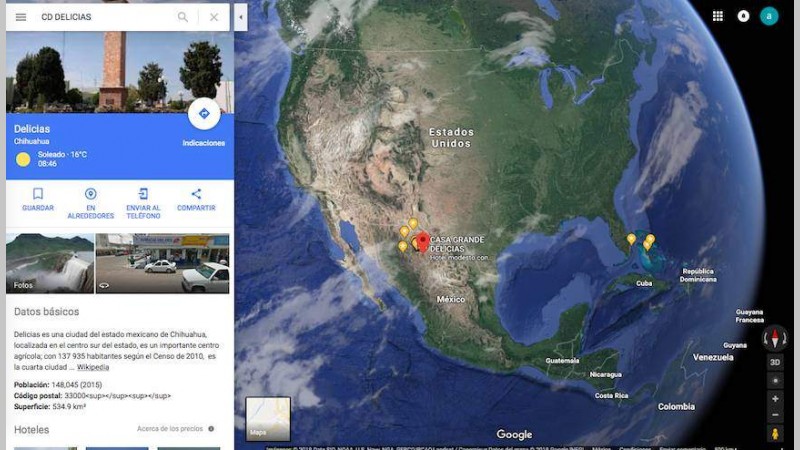Collapse the side panel arrow

[241, 17]
